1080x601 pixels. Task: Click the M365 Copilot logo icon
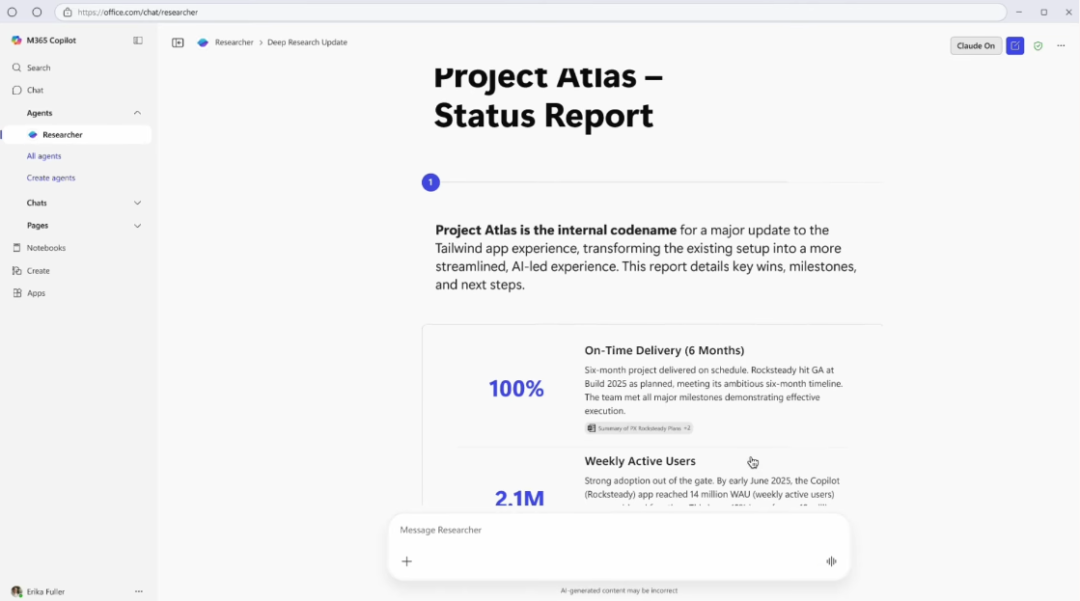coord(17,41)
